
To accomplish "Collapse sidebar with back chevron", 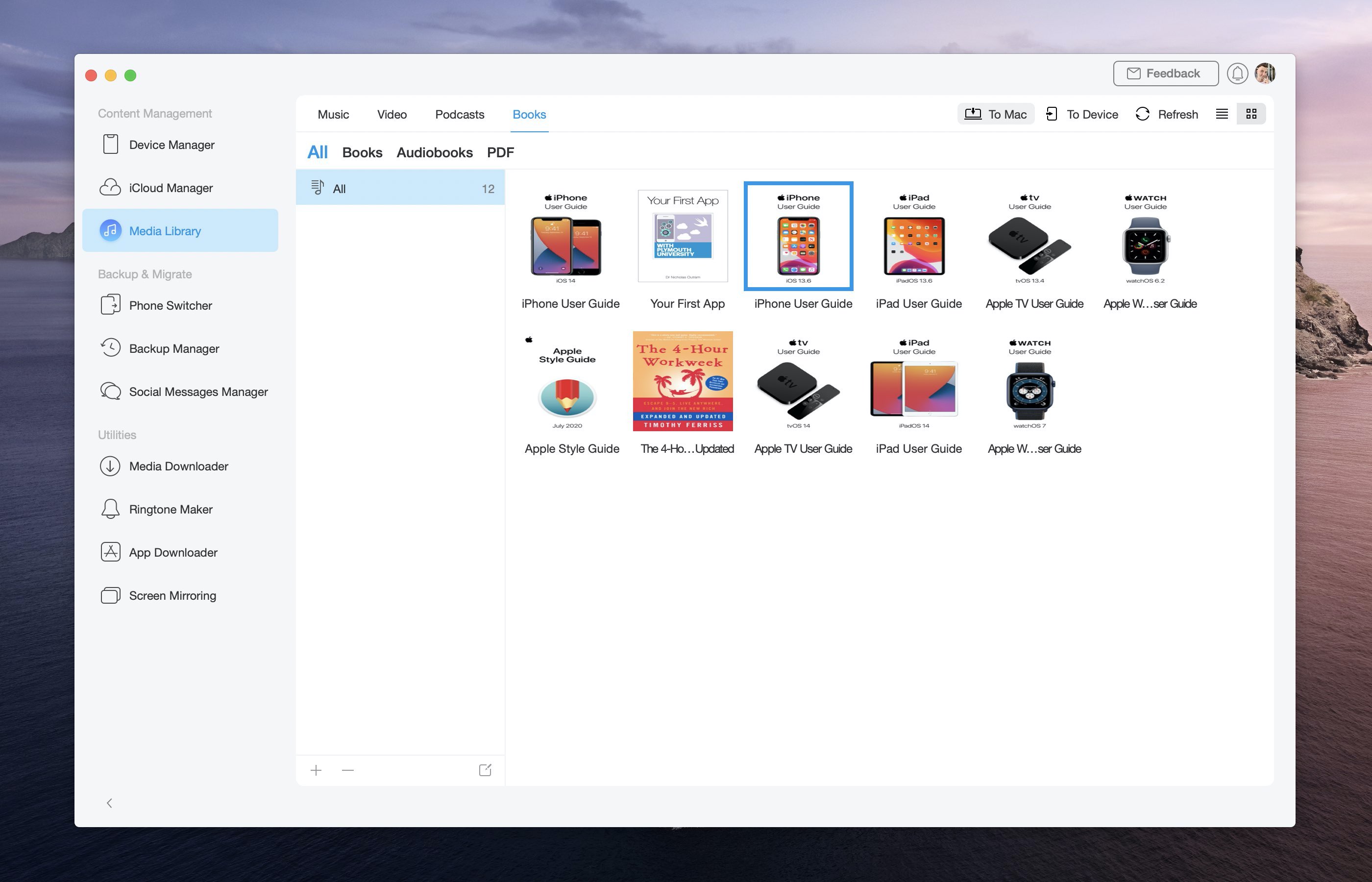I will coord(109,803).
